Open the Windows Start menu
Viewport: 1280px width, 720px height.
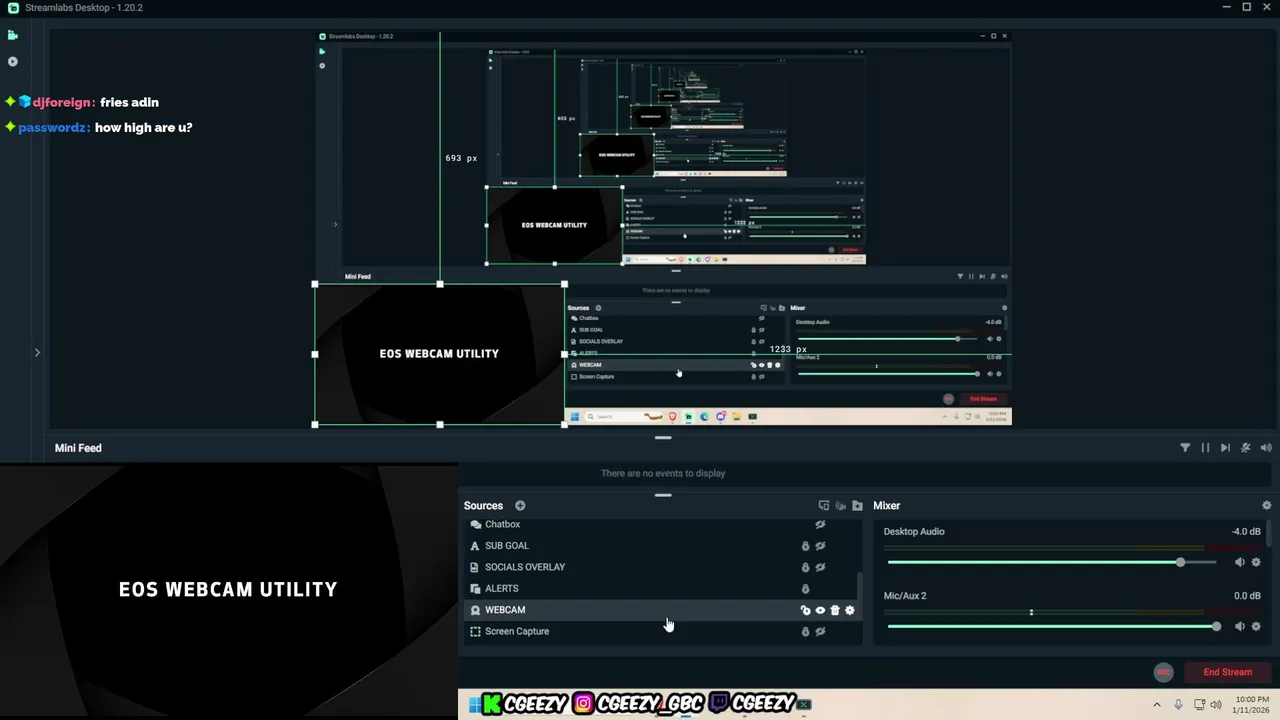click(474, 704)
